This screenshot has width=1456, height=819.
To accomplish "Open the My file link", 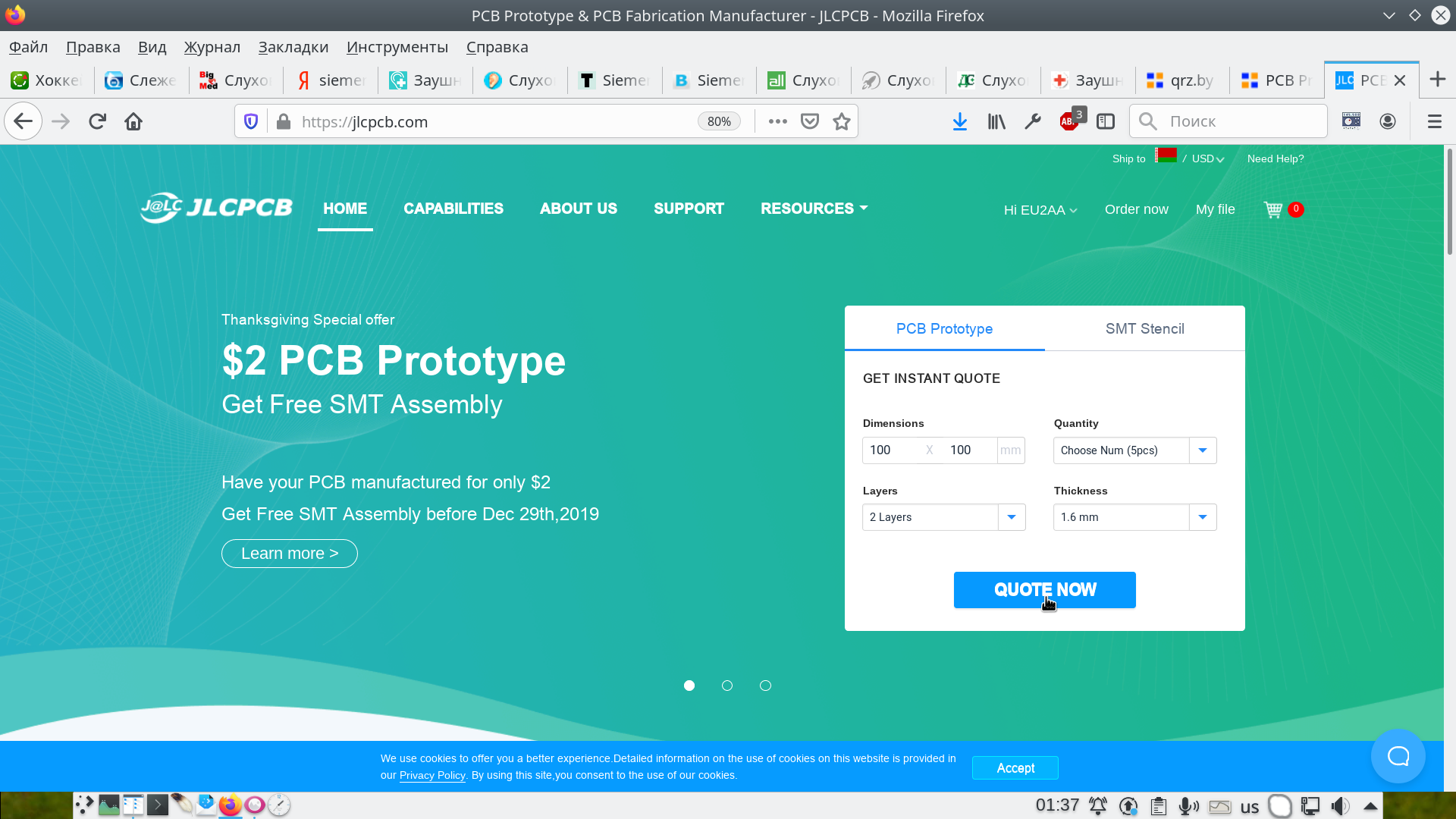I will pos(1216,209).
